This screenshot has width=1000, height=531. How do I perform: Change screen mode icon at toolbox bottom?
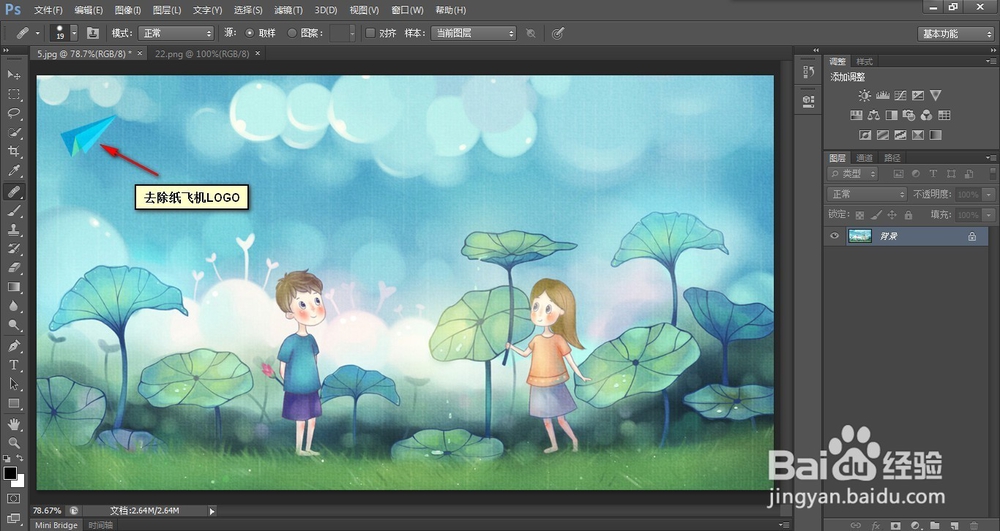click(x=13, y=519)
